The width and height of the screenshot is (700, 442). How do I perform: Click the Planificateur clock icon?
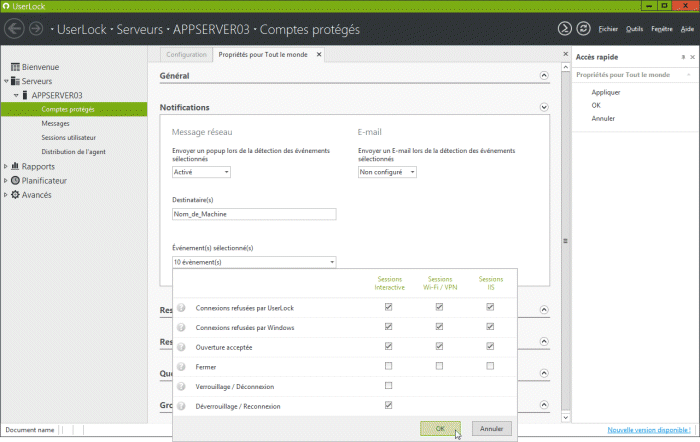15,180
